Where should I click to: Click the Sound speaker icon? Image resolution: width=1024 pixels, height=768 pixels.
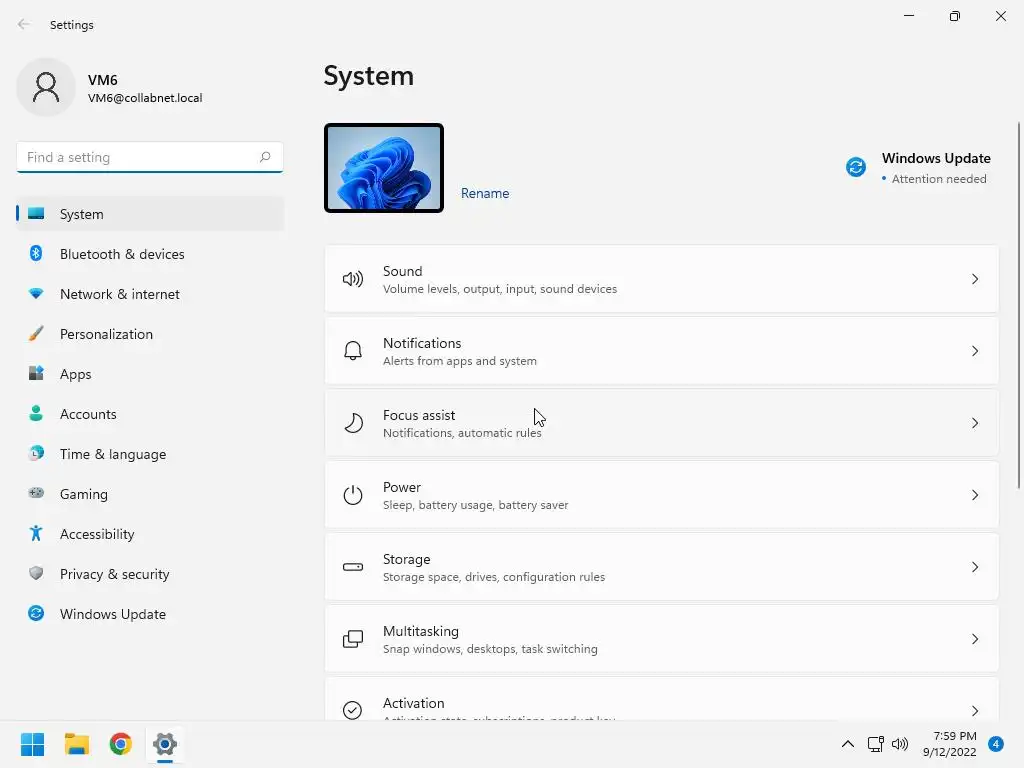point(353,280)
